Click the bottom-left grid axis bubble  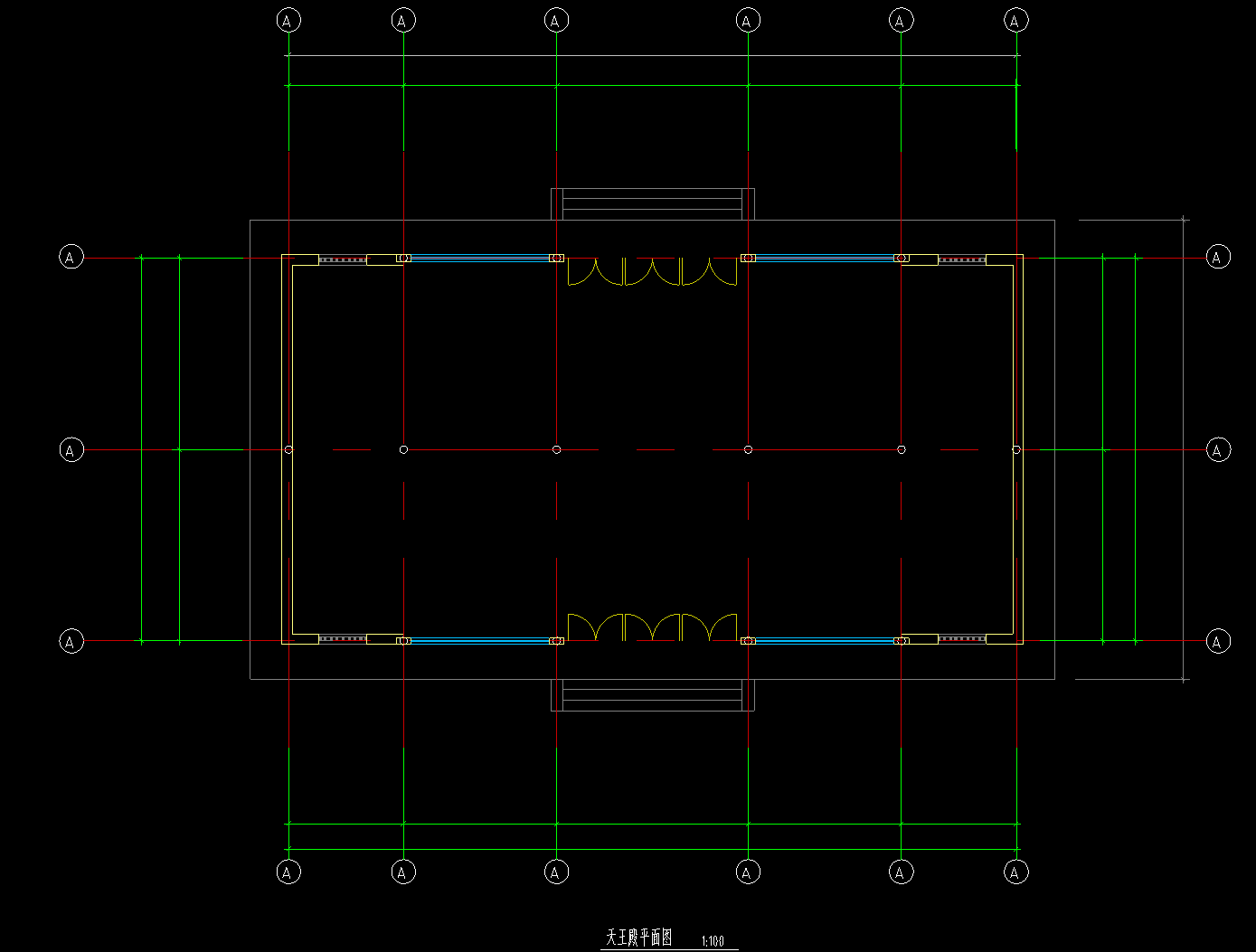pyautogui.click(x=288, y=872)
